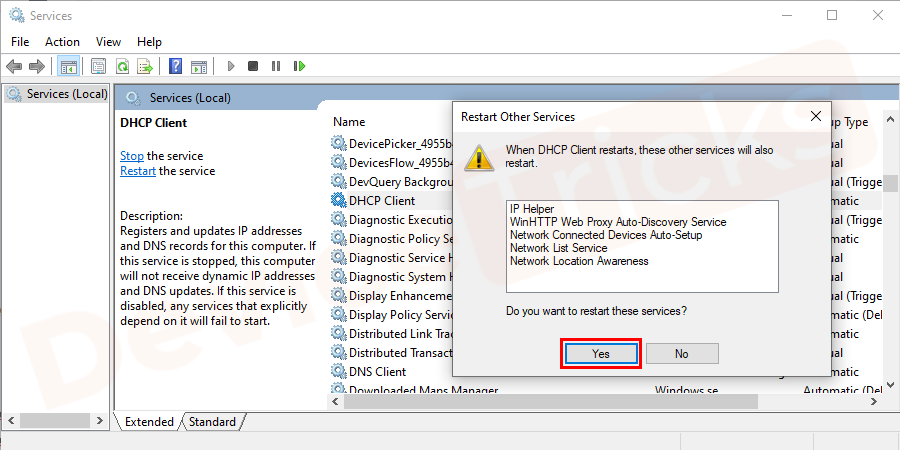Click the services list scroll right arrow
Image resolution: width=900 pixels, height=450 pixels.
pyautogui.click(x=874, y=402)
